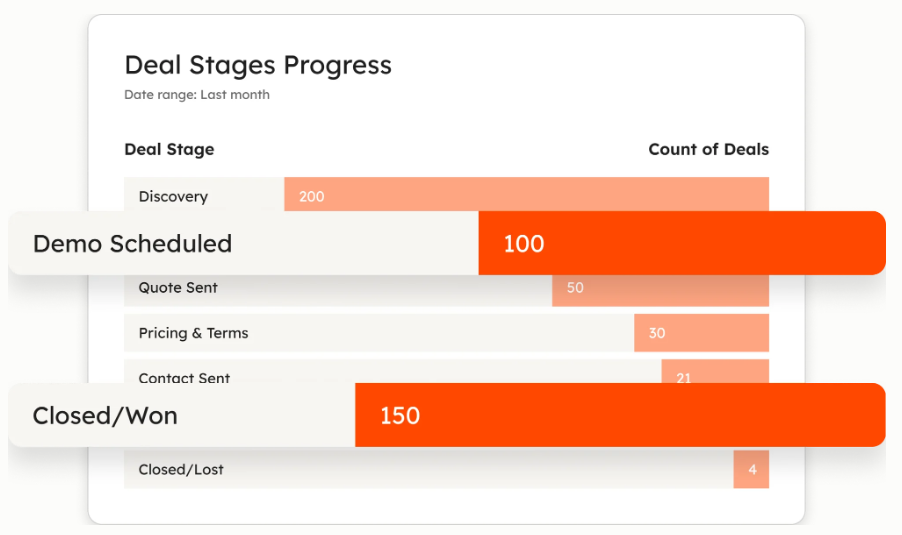Click the Deal Stages Progress title
The image size is (902, 535).
pyautogui.click(x=258, y=66)
